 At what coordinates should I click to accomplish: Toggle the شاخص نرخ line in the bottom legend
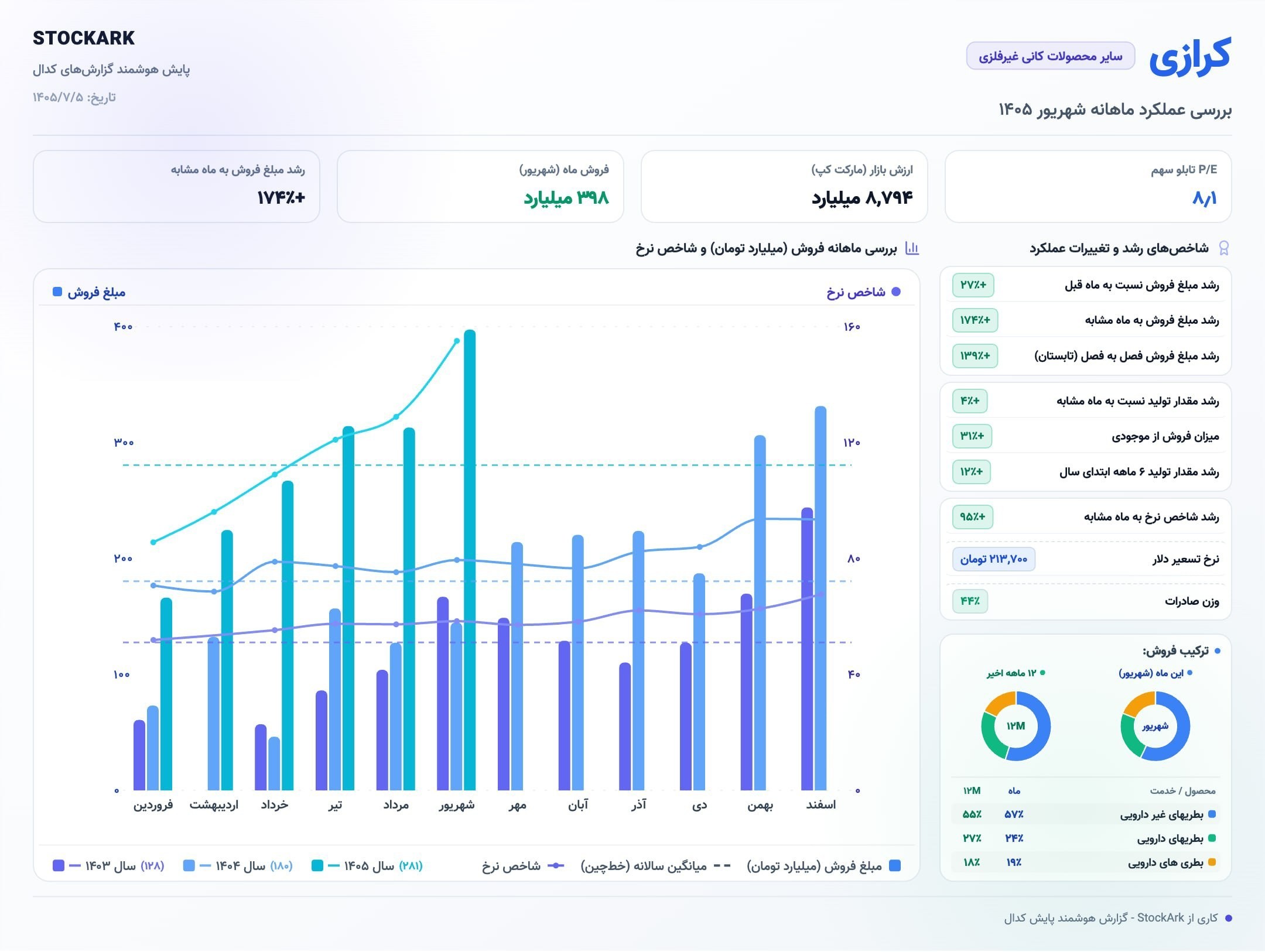click(523, 865)
